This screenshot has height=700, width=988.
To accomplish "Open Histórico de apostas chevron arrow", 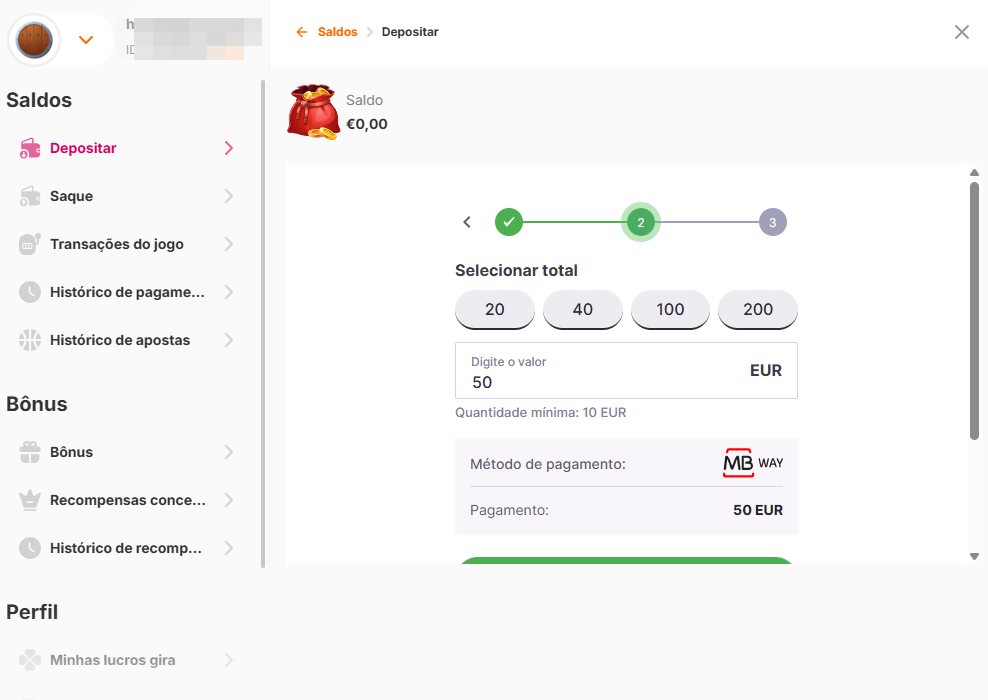I will 229,340.
